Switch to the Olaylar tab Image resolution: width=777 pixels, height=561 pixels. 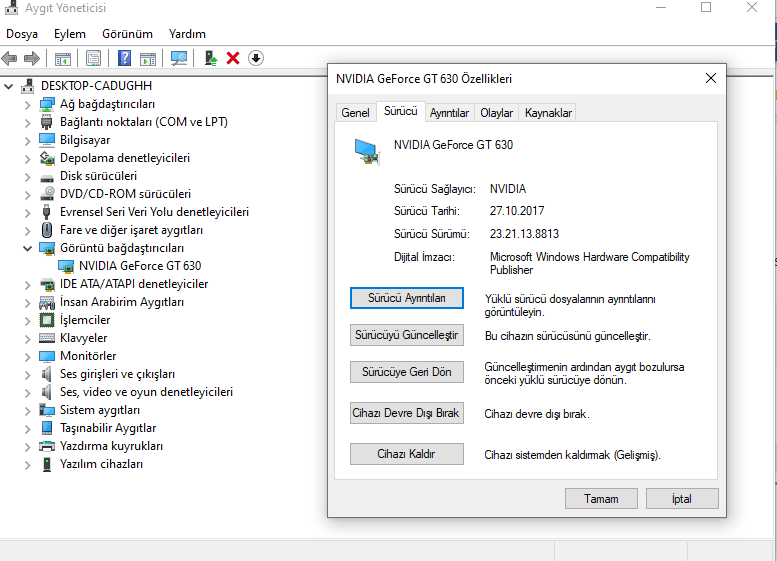coord(497,113)
